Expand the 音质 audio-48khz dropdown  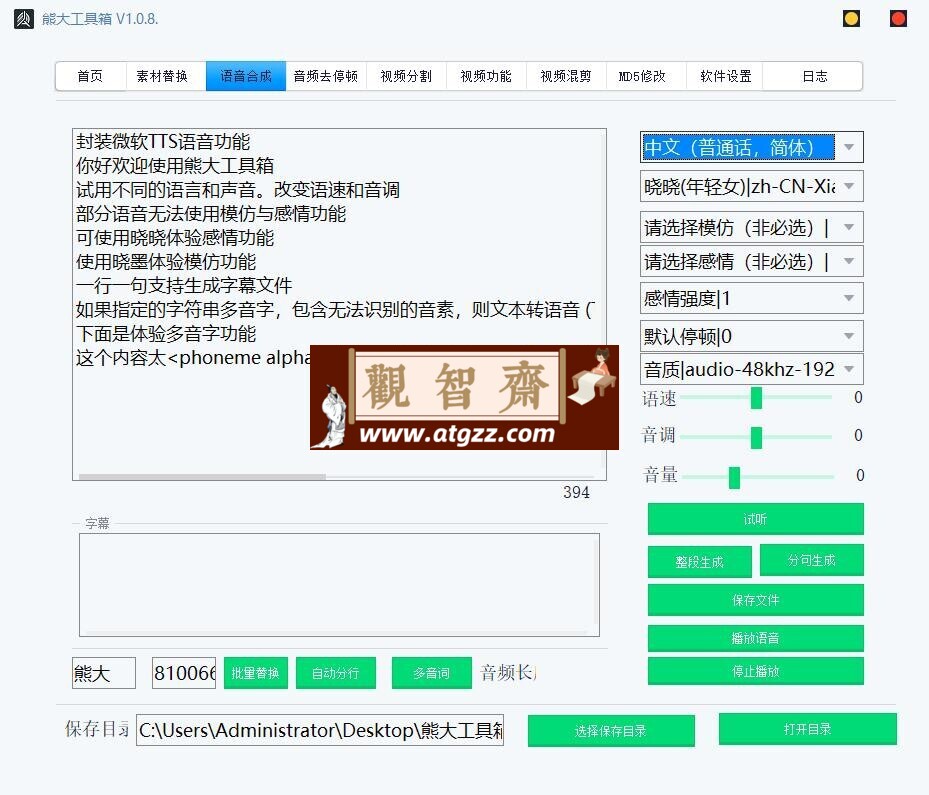[752, 369]
